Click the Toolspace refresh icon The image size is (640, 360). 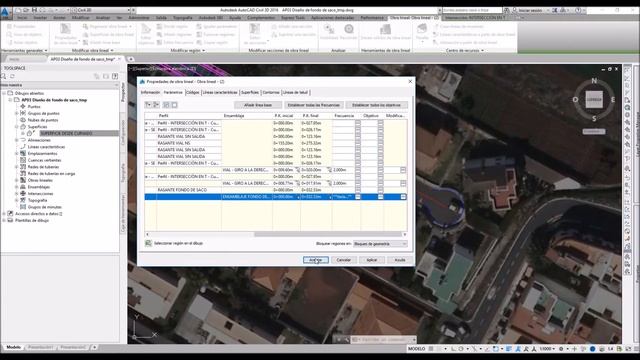12,76
